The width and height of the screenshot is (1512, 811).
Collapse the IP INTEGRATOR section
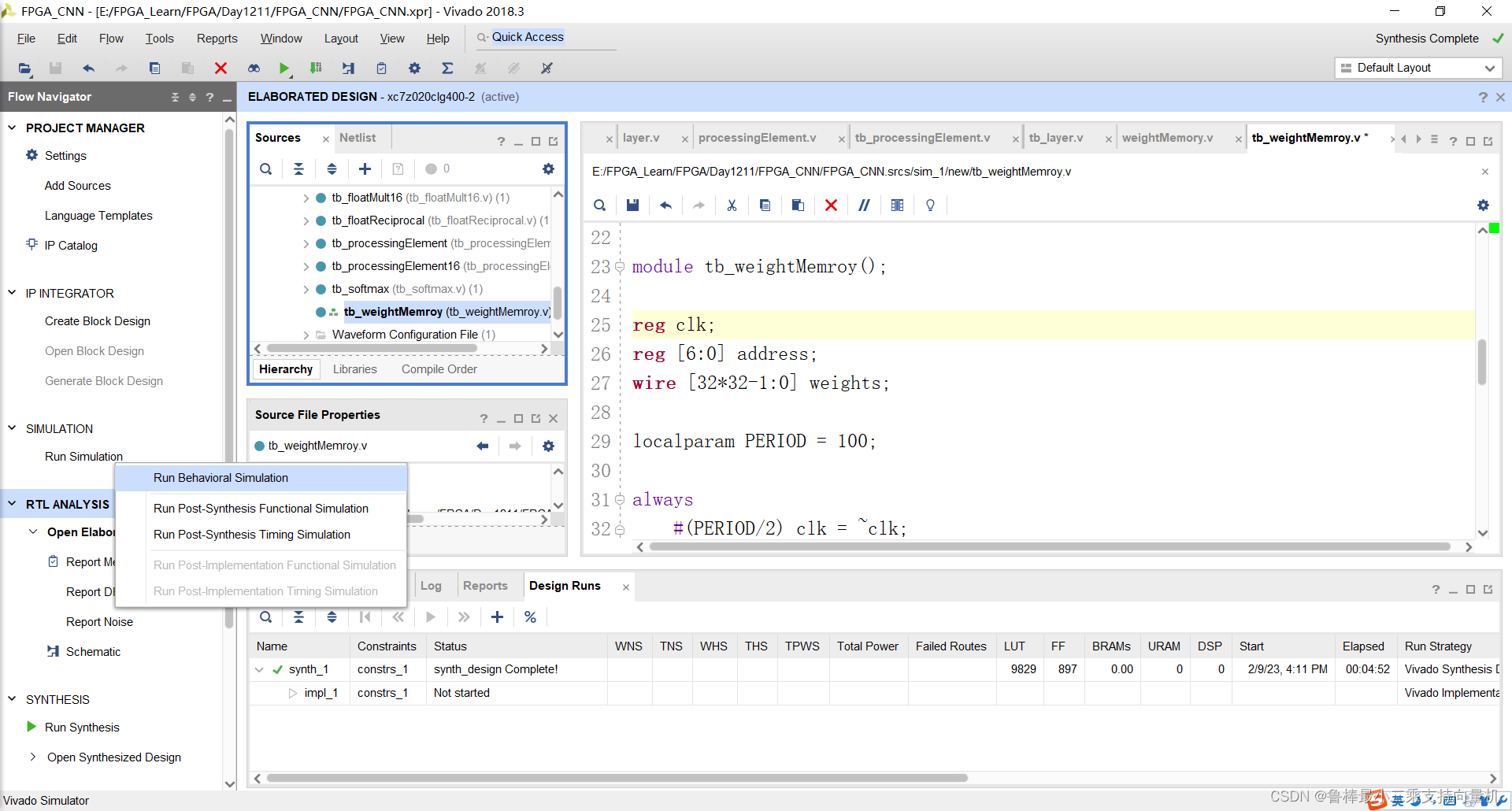coord(12,293)
